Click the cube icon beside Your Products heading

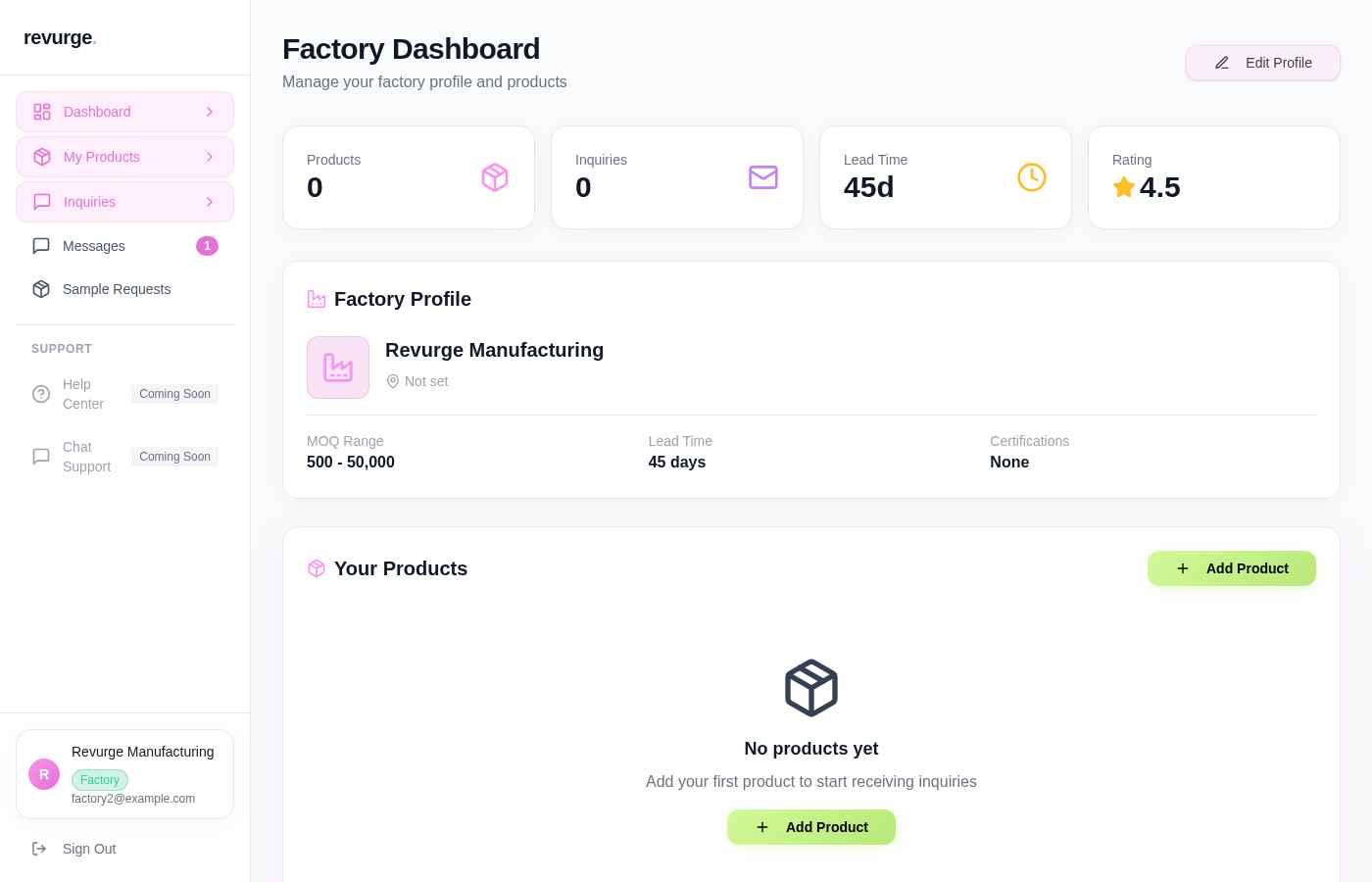click(x=317, y=568)
